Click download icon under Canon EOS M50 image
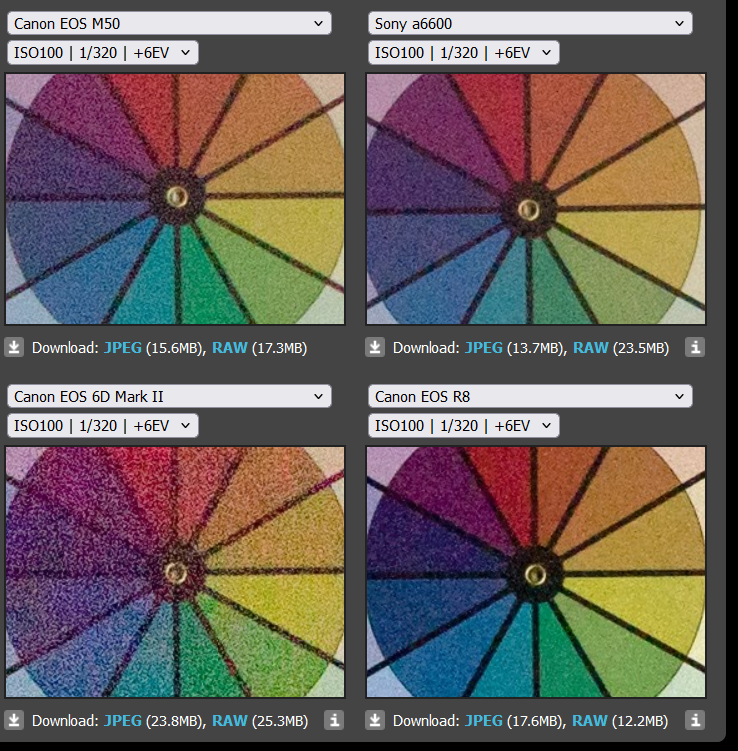Screen dimensions: 738x751 coord(14,347)
